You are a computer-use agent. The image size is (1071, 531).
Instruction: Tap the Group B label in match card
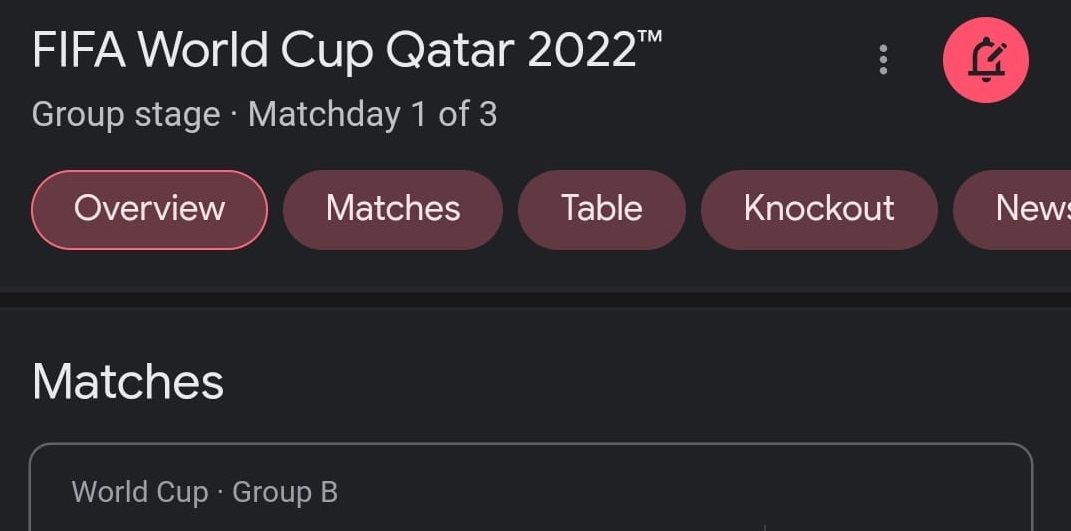point(285,492)
